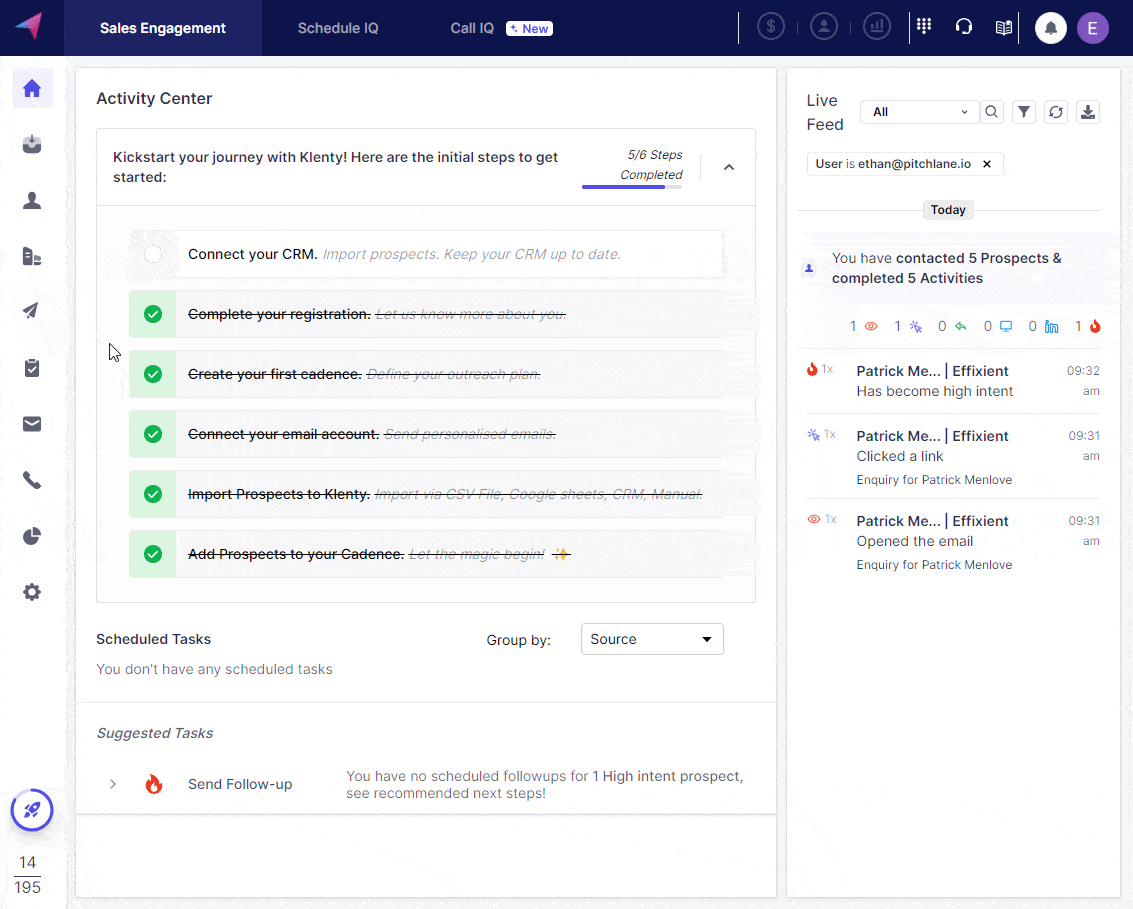Open the Group by Source dropdown
Image resolution: width=1133 pixels, height=909 pixels.
pyautogui.click(x=652, y=639)
